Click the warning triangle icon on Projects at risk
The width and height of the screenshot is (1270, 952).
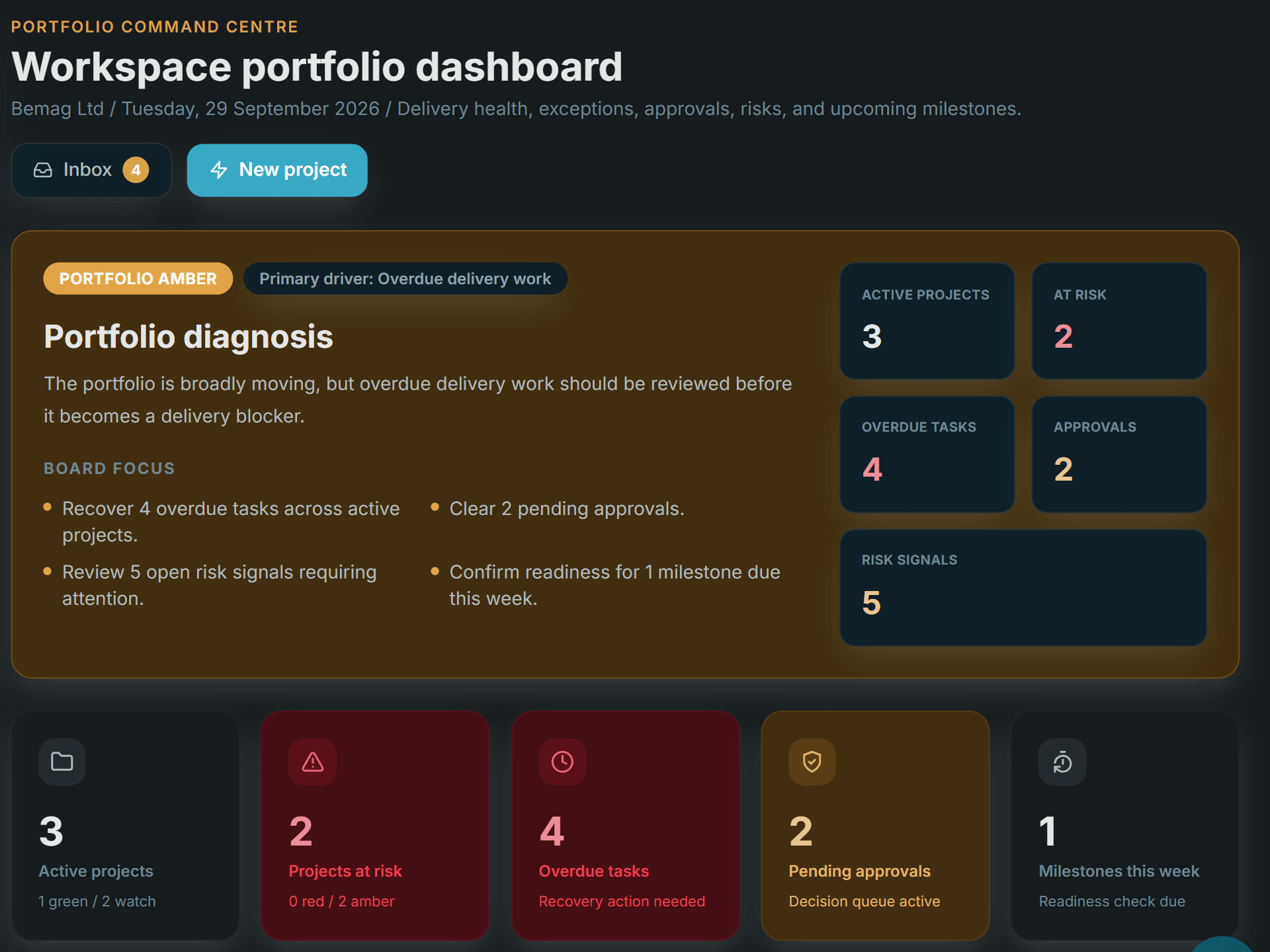tap(312, 762)
